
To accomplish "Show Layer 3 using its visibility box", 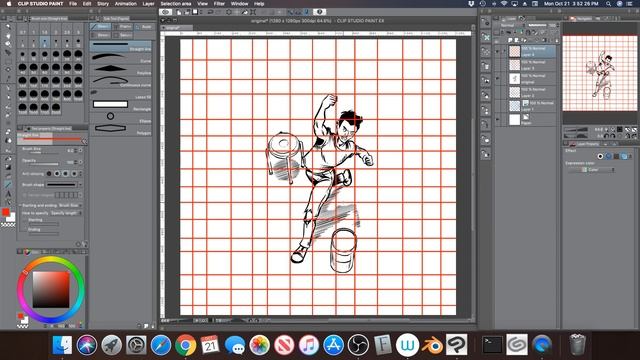I will click(497, 65).
